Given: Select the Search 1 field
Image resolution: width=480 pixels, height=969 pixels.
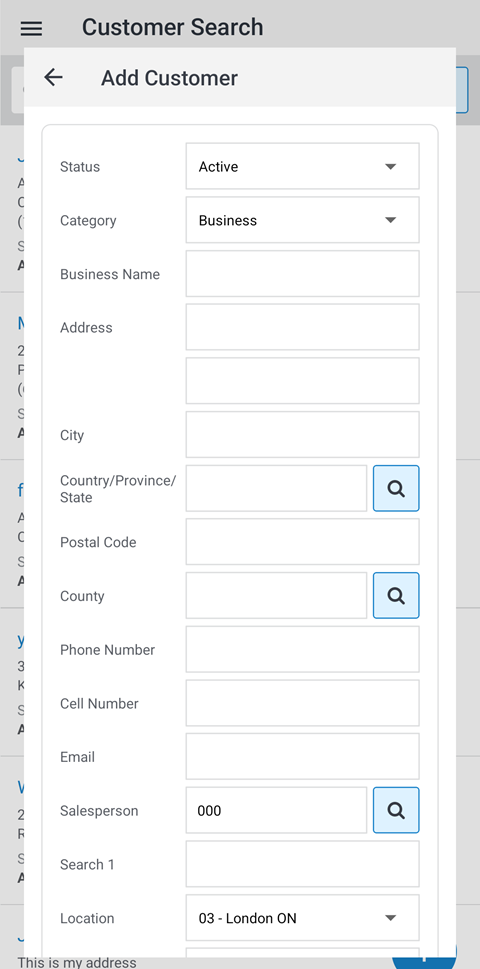Looking at the screenshot, I should pos(303,864).
